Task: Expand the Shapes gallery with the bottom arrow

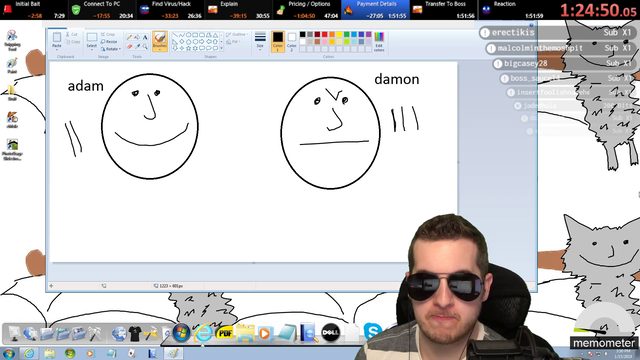Action: [x=222, y=49]
